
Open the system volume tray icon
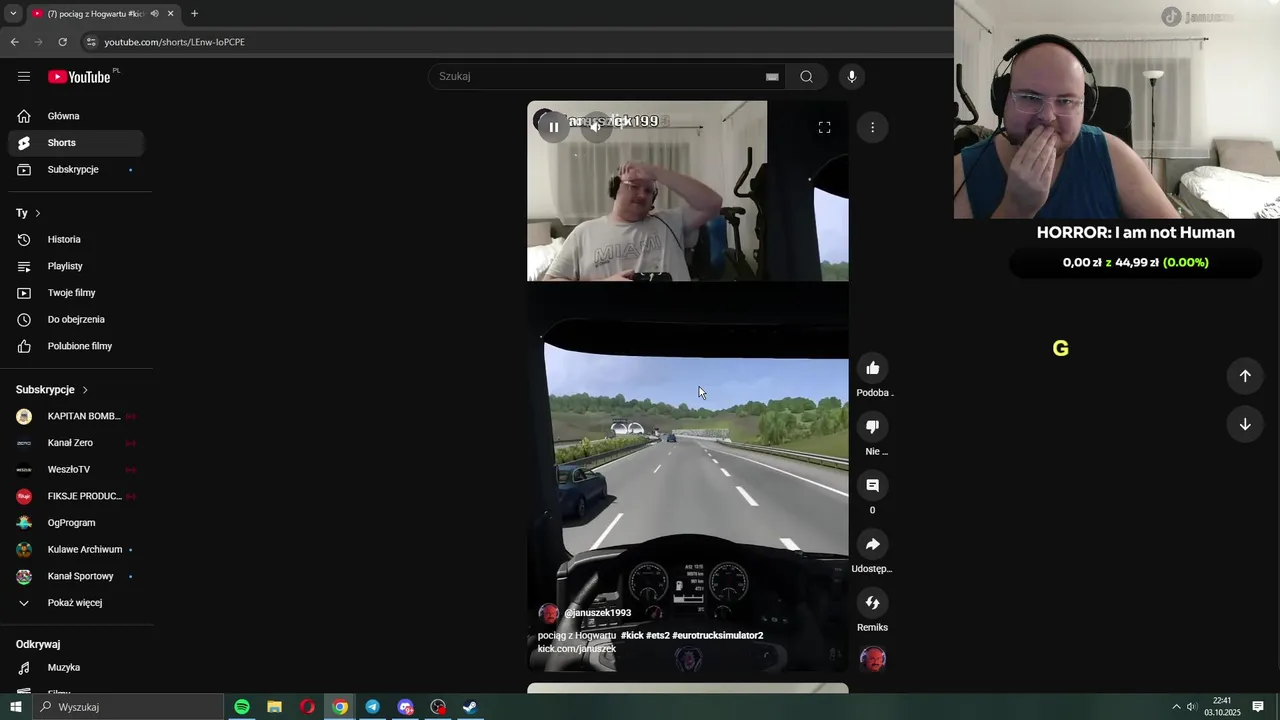1192,707
